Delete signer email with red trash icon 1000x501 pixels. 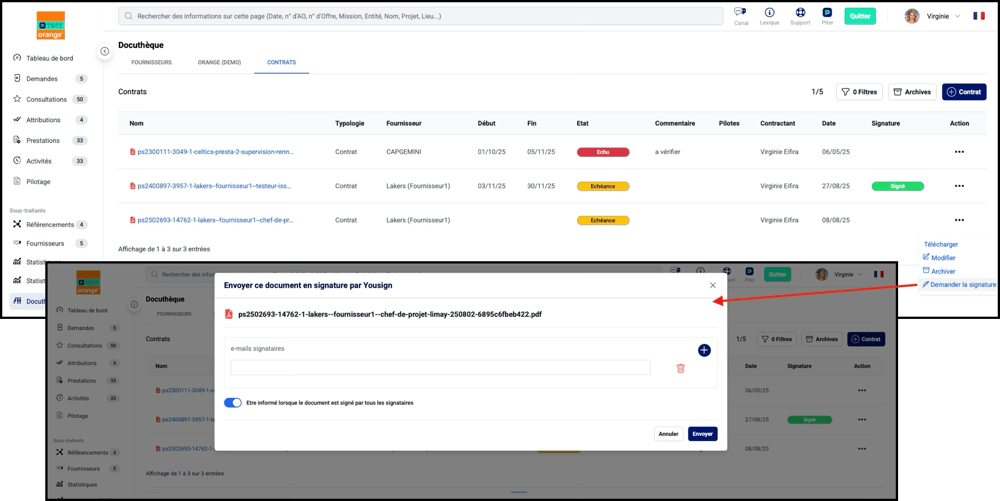(680, 368)
